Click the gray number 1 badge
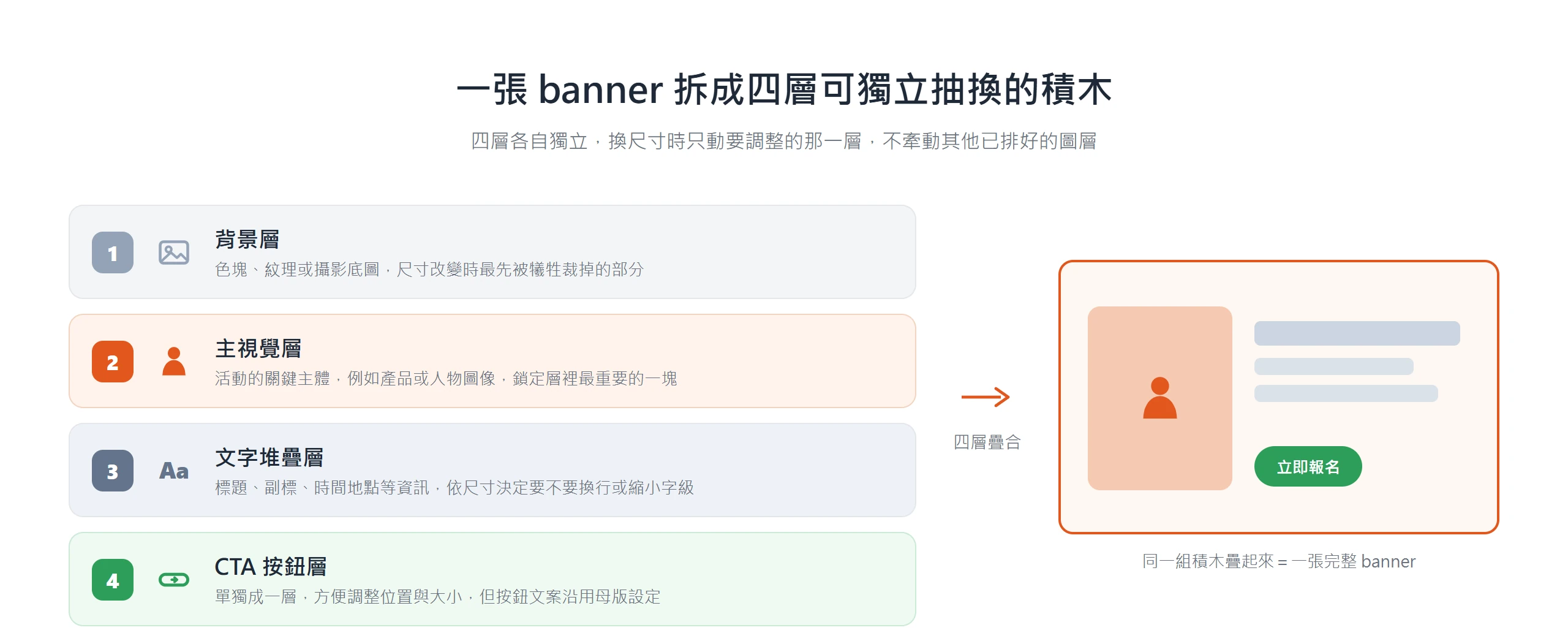This screenshot has height=641, width=1568. click(x=113, y=252)
